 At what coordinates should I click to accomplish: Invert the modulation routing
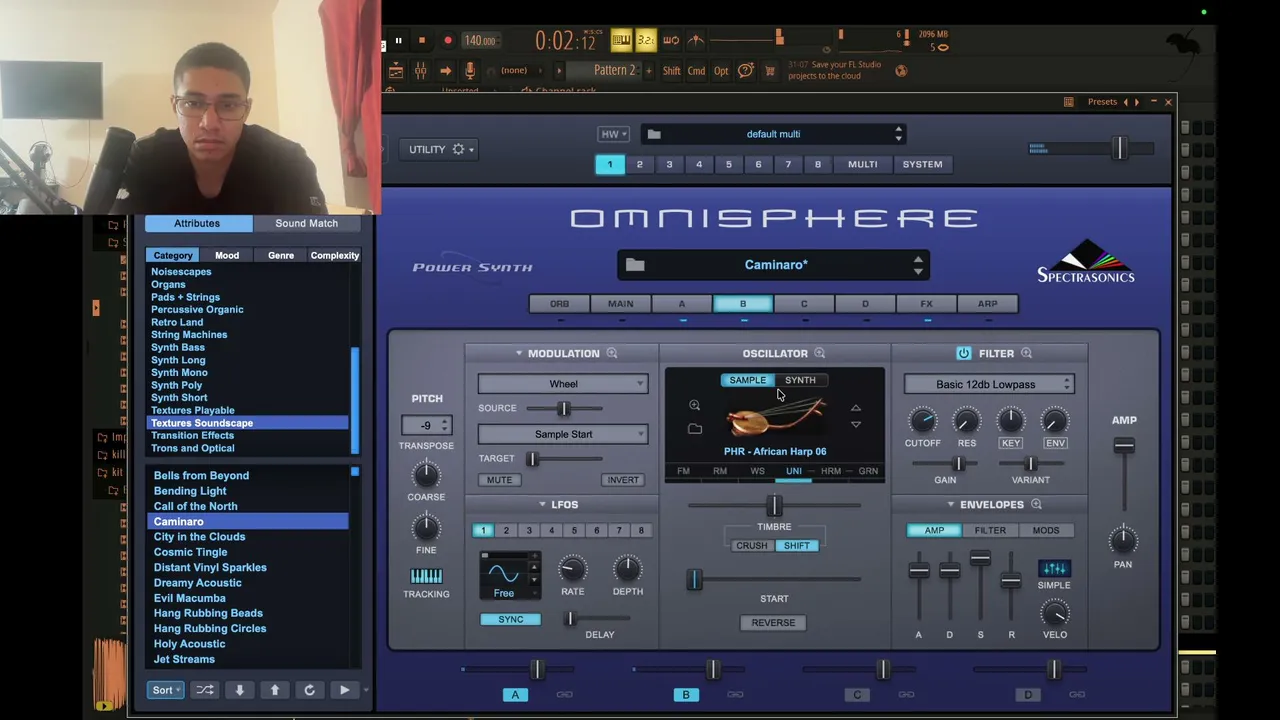[622, 480]
